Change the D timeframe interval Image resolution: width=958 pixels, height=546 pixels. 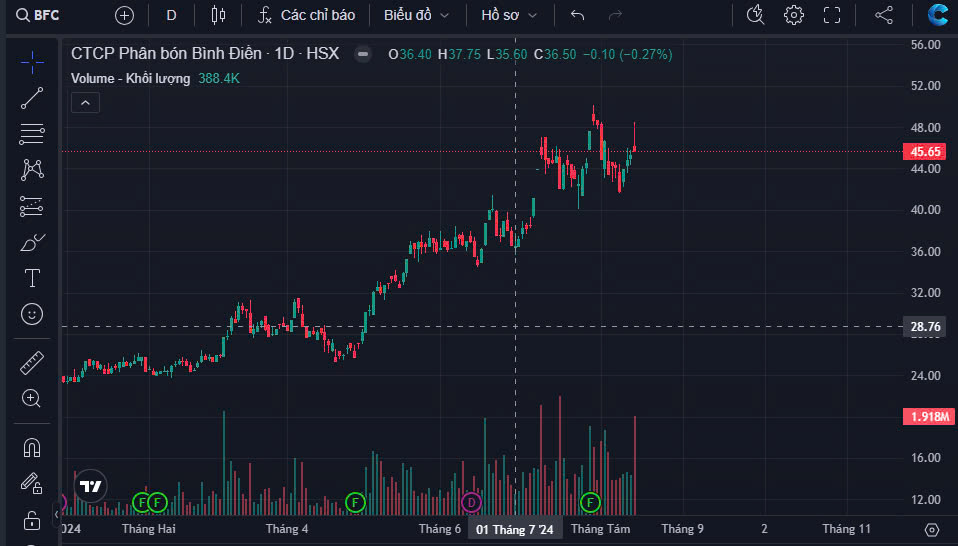click(171, 15)
